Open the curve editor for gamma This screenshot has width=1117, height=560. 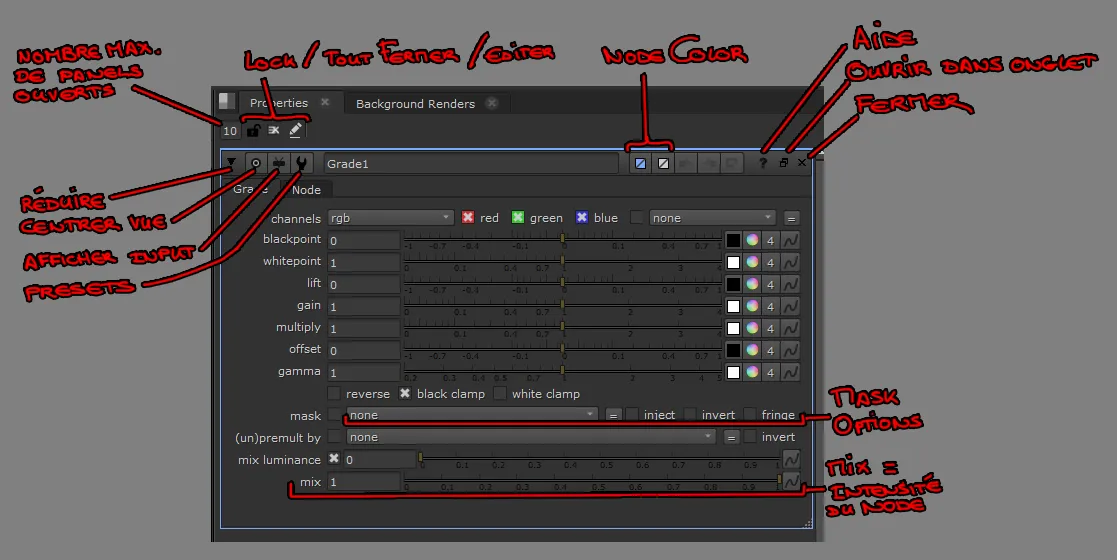790,372
